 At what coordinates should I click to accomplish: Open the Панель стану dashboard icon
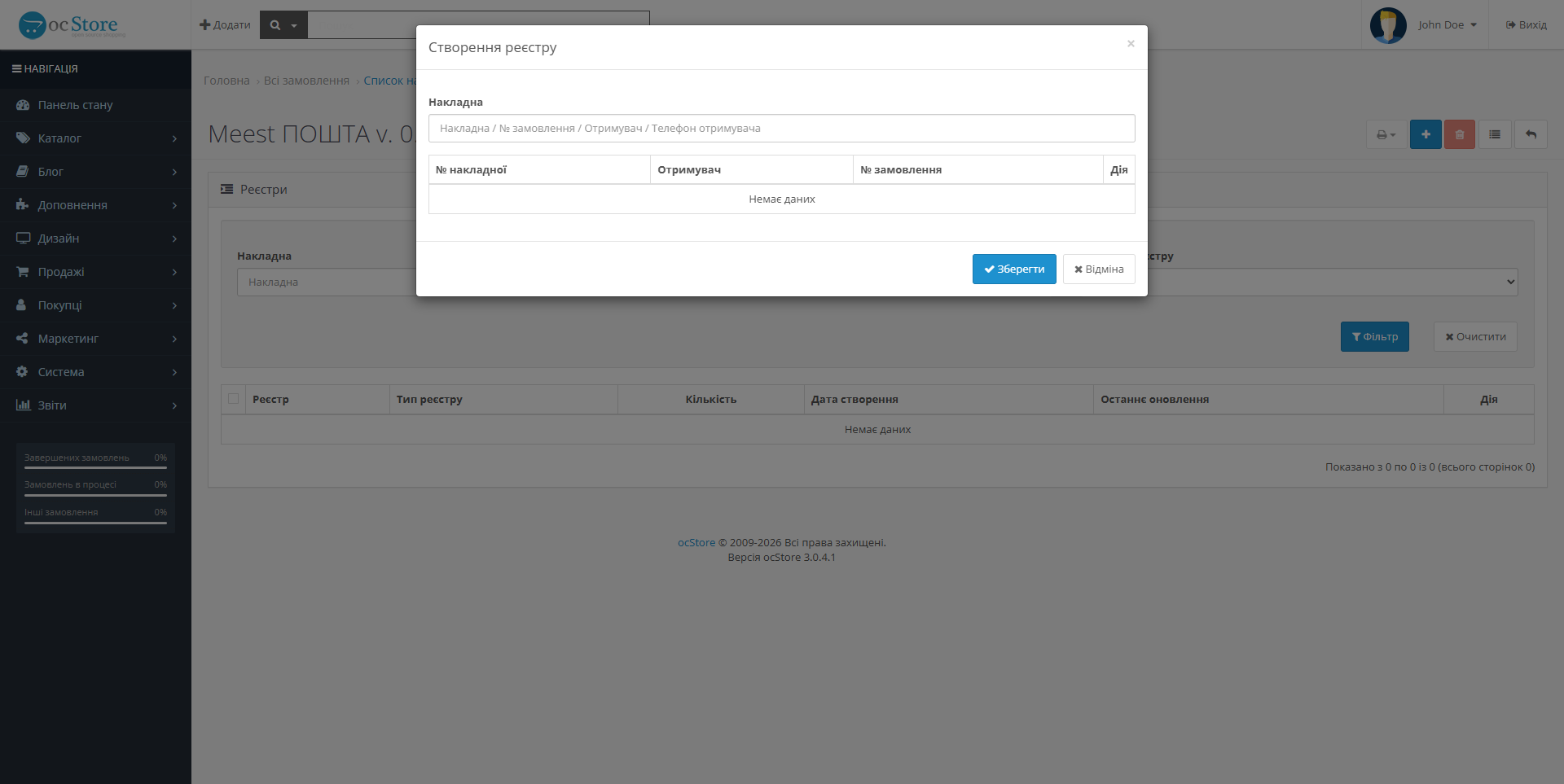coord(23,105)
